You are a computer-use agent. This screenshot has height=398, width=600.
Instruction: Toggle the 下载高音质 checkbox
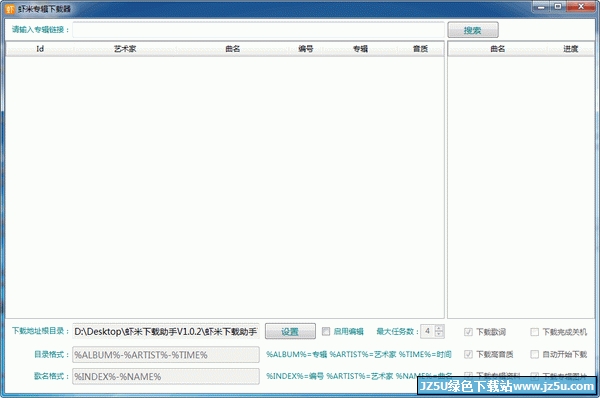point(468,354)
